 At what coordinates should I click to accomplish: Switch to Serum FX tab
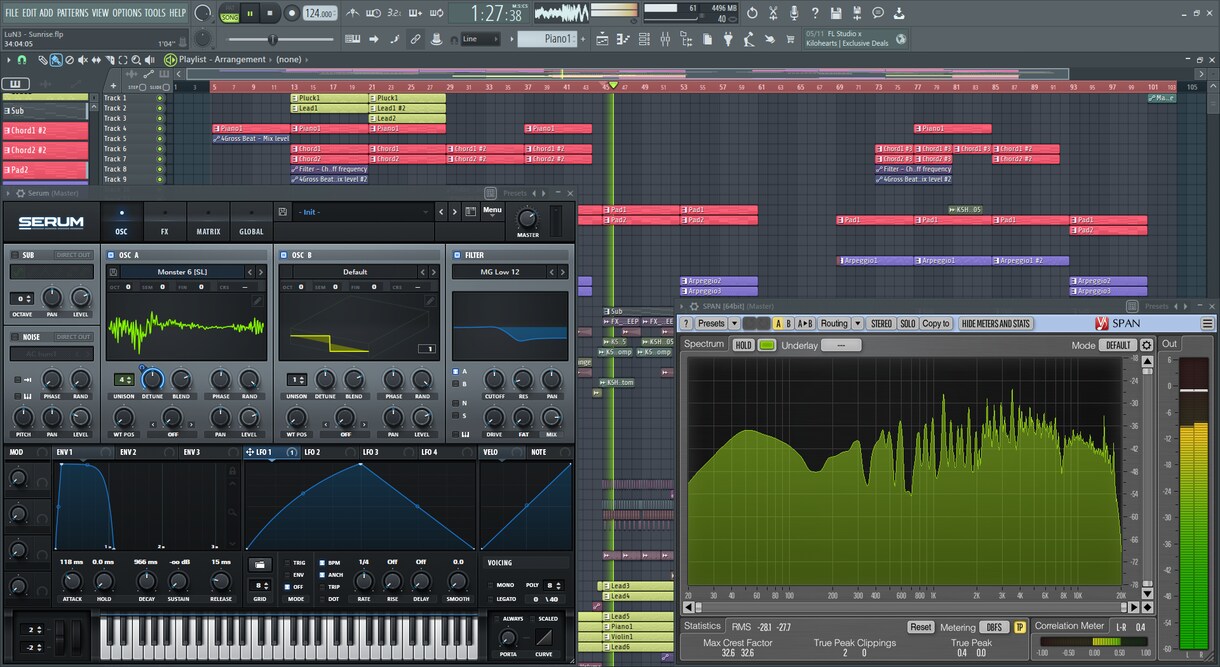pos(165,220)
